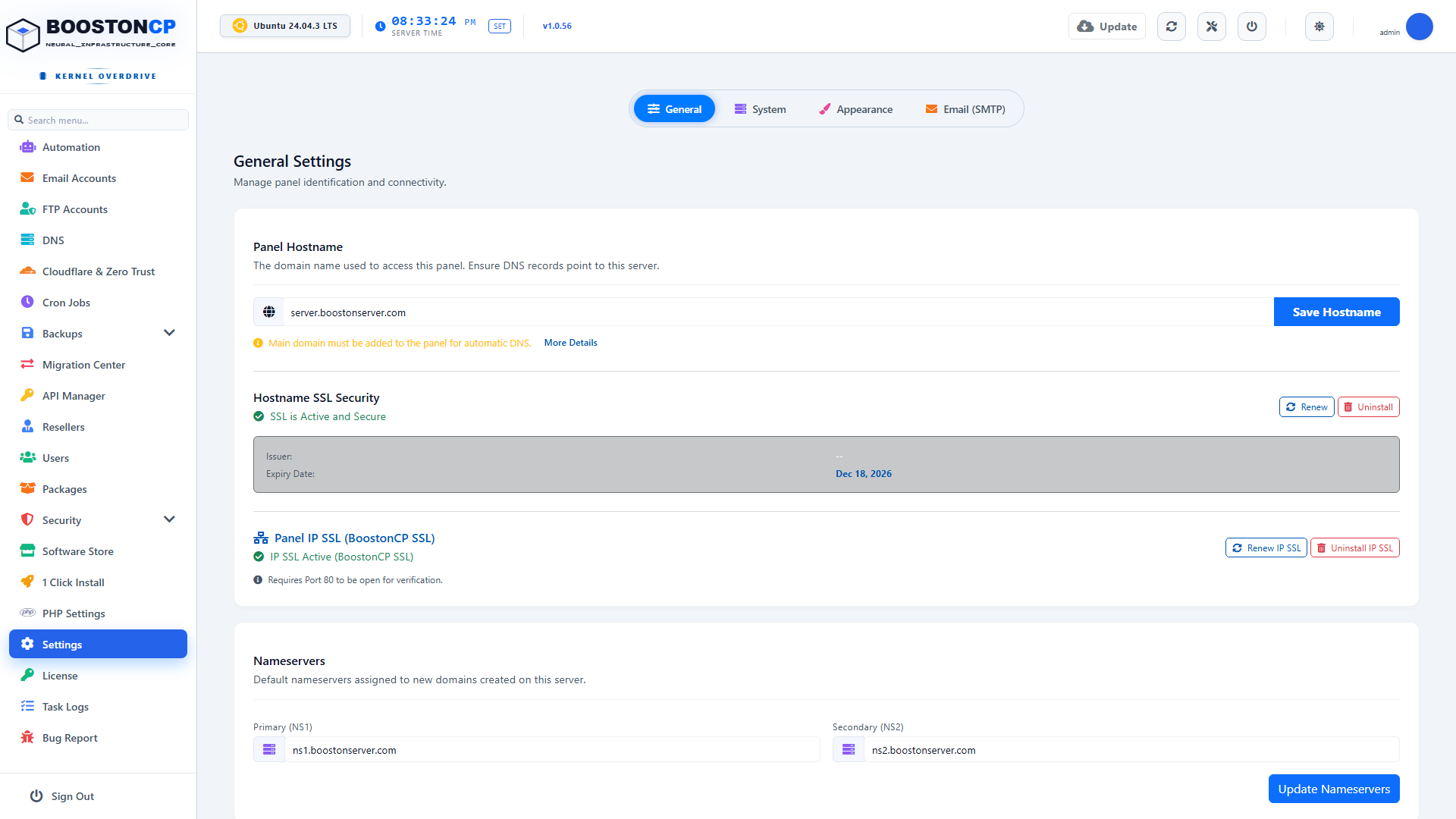Uninstall the hostname SSL
Screen dimensions: 1456x819
[1368, 407]
